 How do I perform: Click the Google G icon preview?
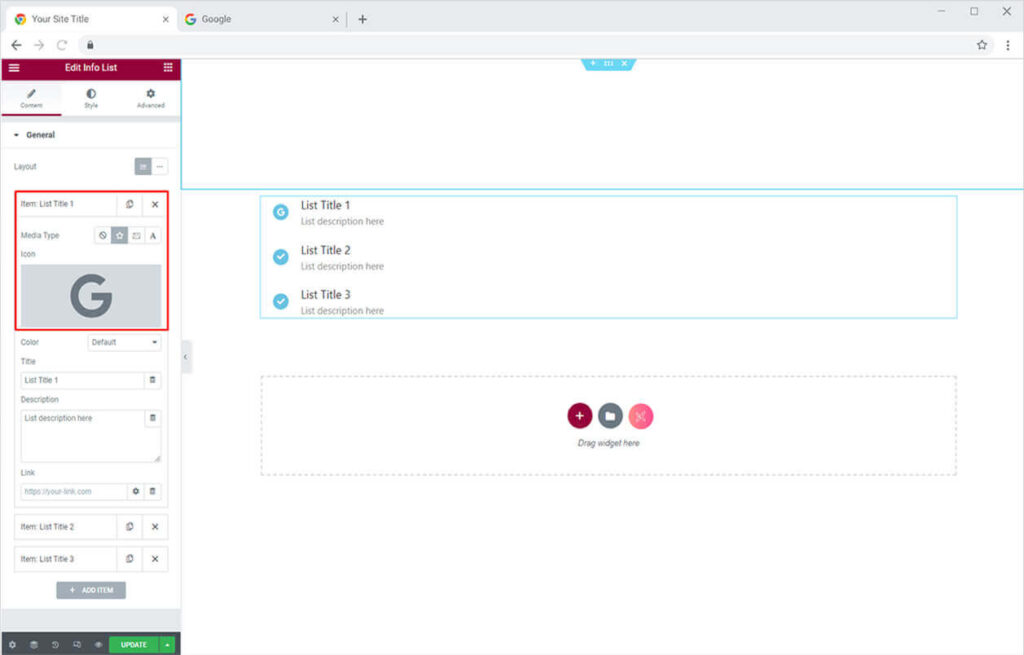pyautogui.click(x=91, y=296)
